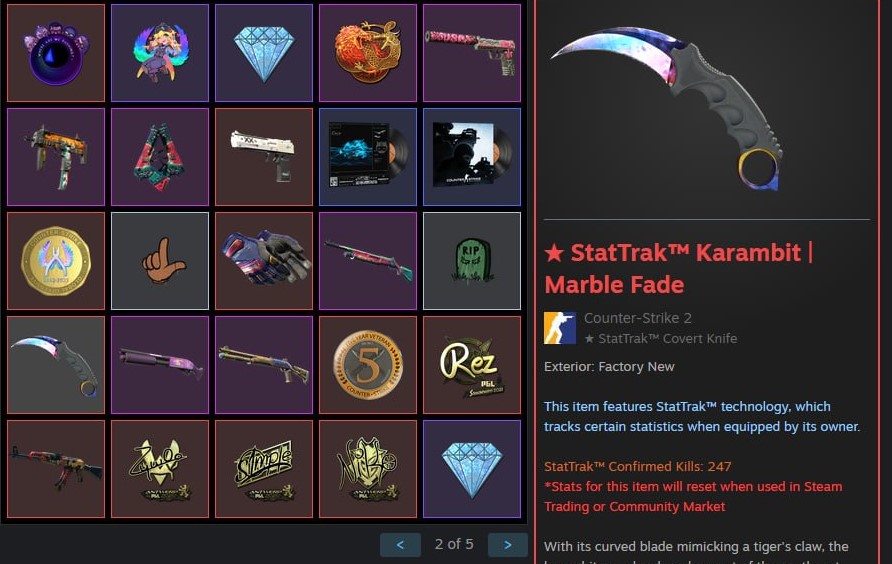Select the AK-47 rifle skin
The height and width of the screenshot is (564, 892).
pos(56,469)
